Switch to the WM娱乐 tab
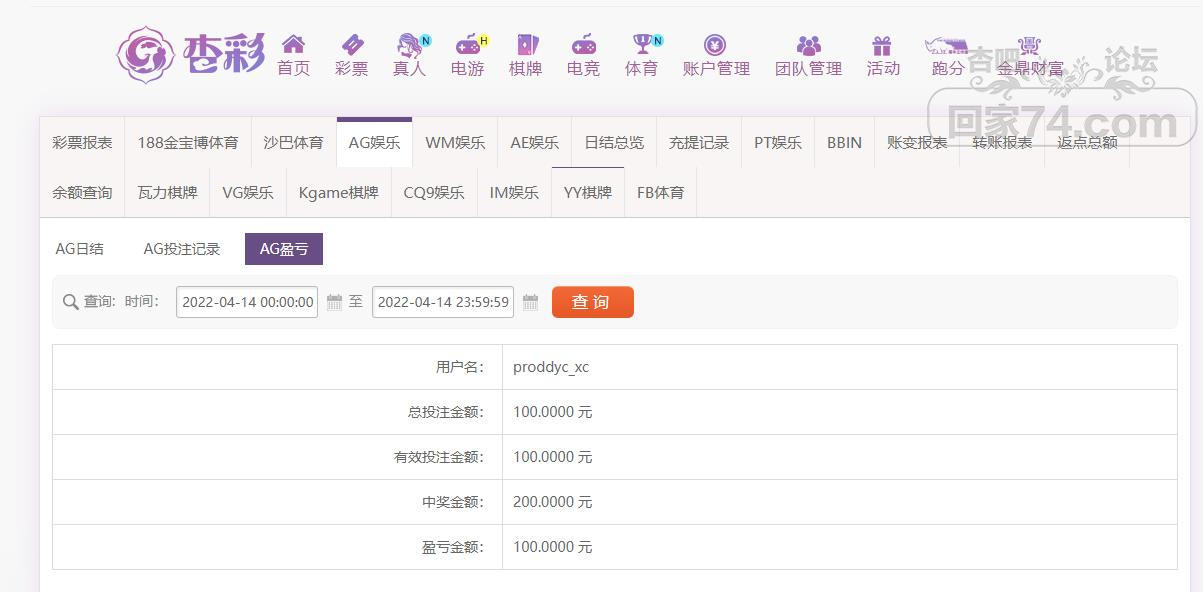Screen dimensions: 1203x592 click(x=455, y=142)
